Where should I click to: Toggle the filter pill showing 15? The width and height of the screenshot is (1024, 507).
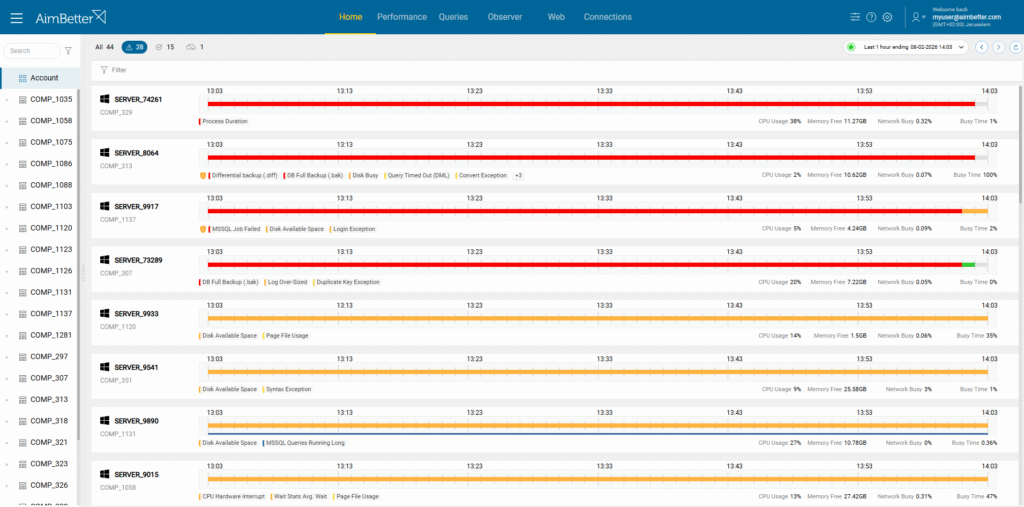[x=165, y=47]
